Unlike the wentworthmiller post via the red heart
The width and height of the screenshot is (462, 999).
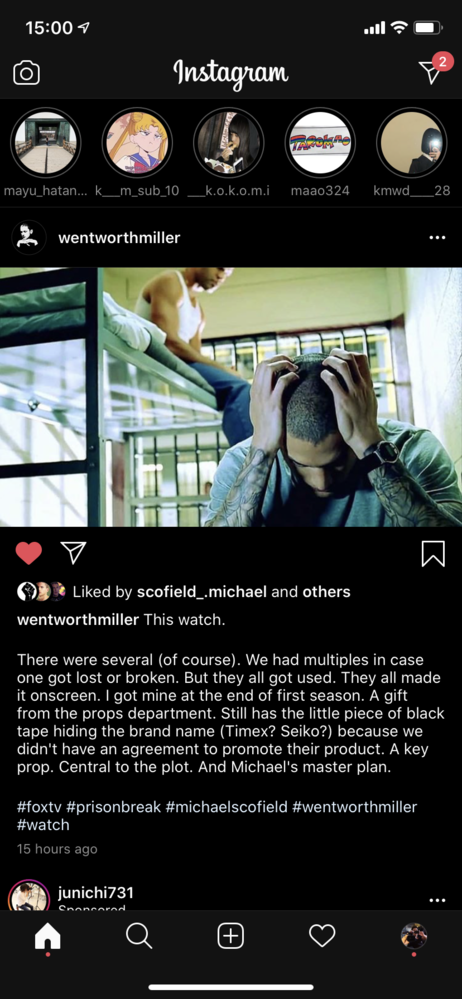[29, 553]
